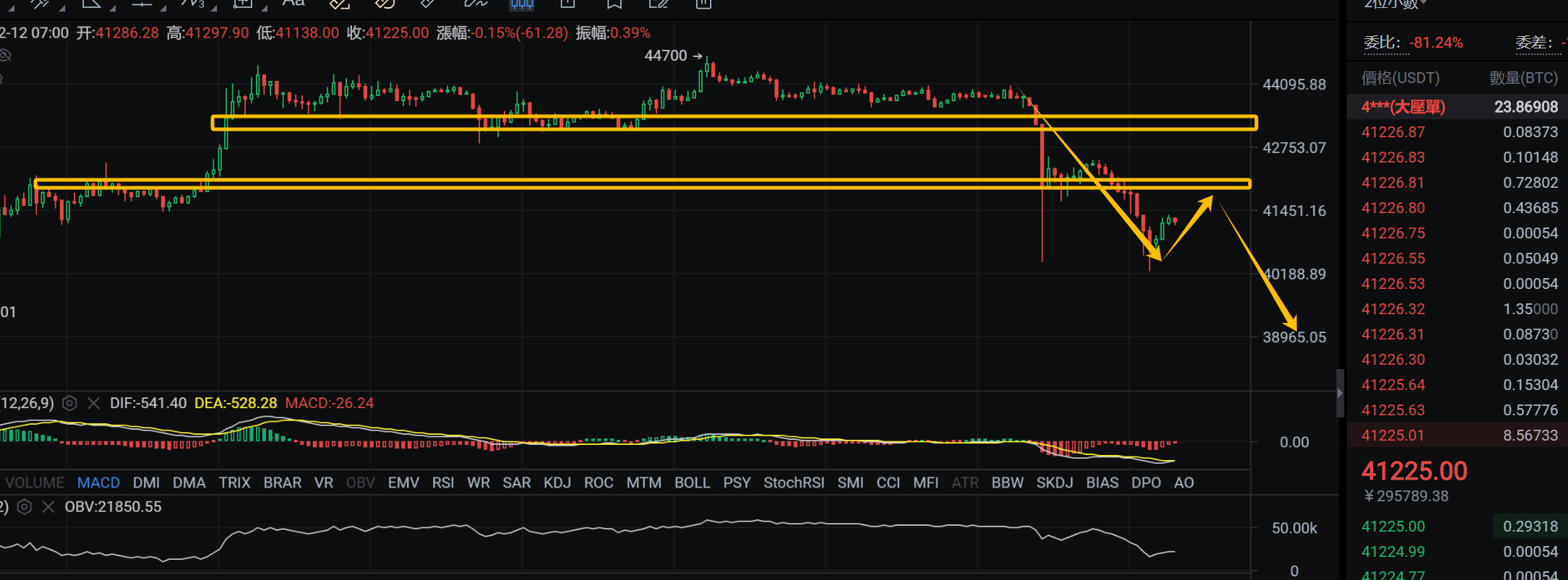Select the AO indicator
The width and height of the screenshot is (1568, 580).
pos(1184,482)
